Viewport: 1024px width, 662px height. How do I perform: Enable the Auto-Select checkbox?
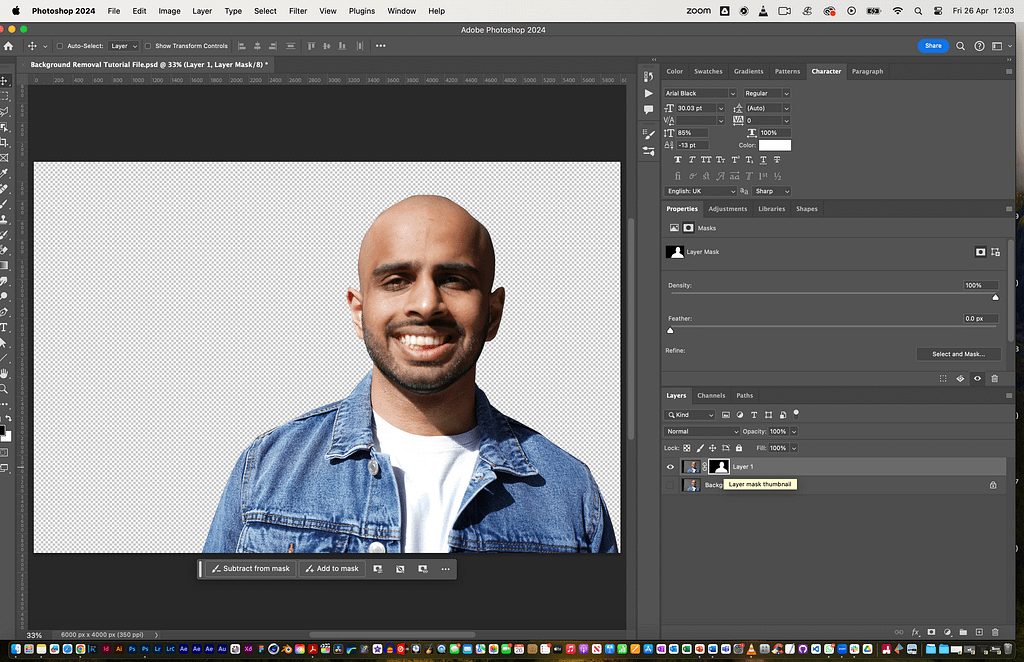click(60, 46)
